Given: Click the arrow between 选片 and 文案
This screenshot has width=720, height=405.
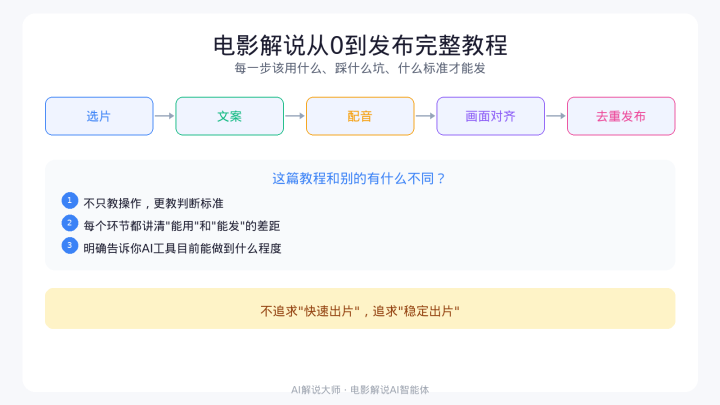Looking at the screenshot, I should click(164, 116).
